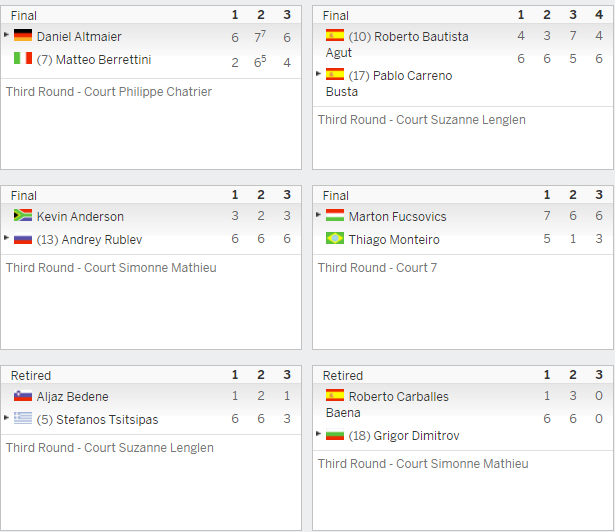Click the Greek flag beside Stefanos Tsitsipas
Image resolution: width=615 pixels, height=532 pixels.
point(23,418)
